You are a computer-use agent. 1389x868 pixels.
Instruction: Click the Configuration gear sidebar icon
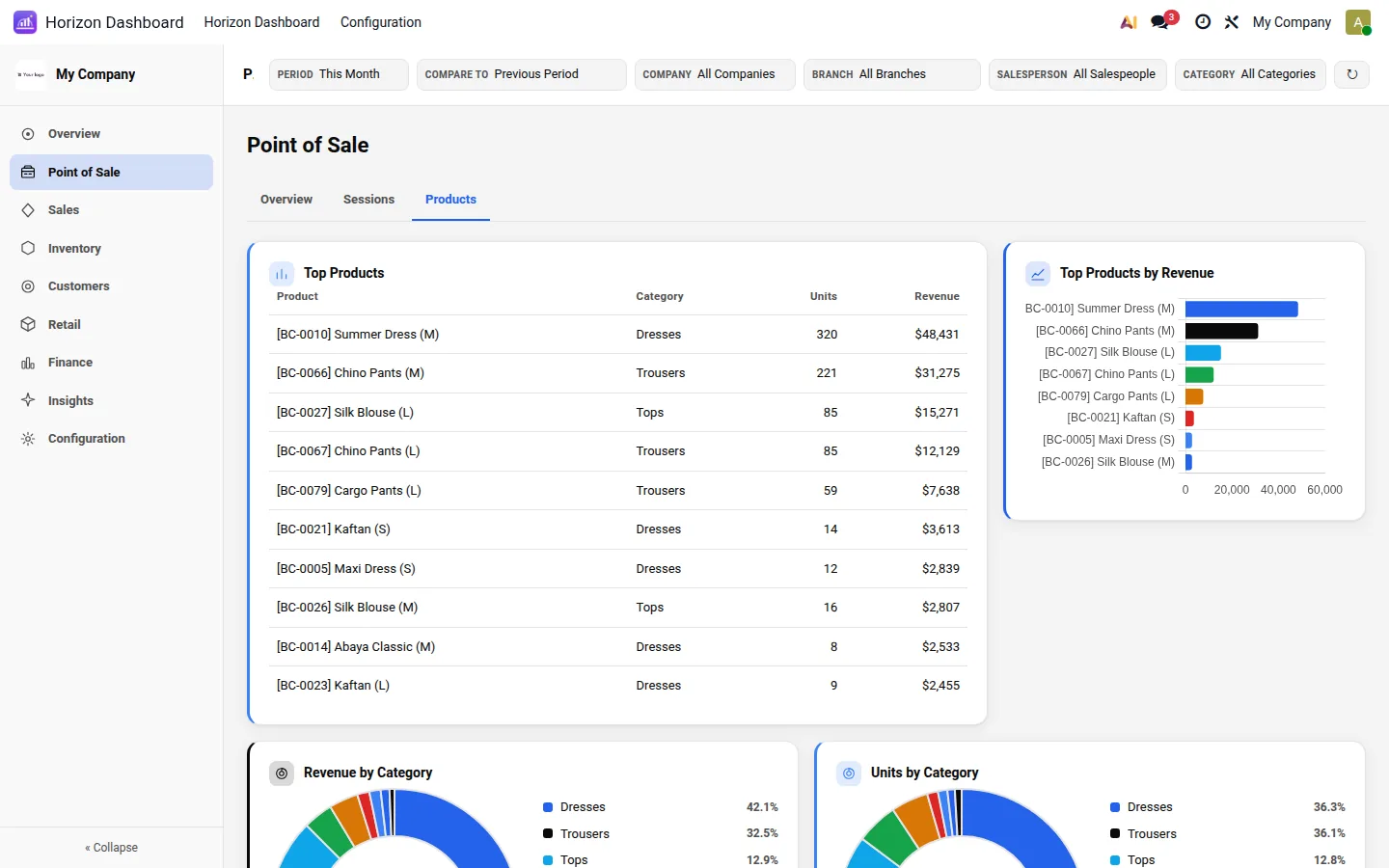point(28,439)
